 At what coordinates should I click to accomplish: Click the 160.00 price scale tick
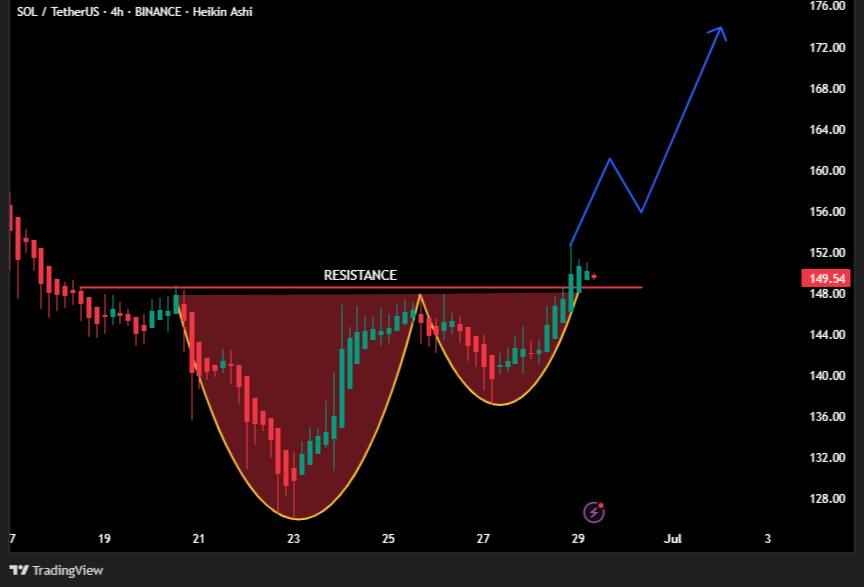(827, 170)
